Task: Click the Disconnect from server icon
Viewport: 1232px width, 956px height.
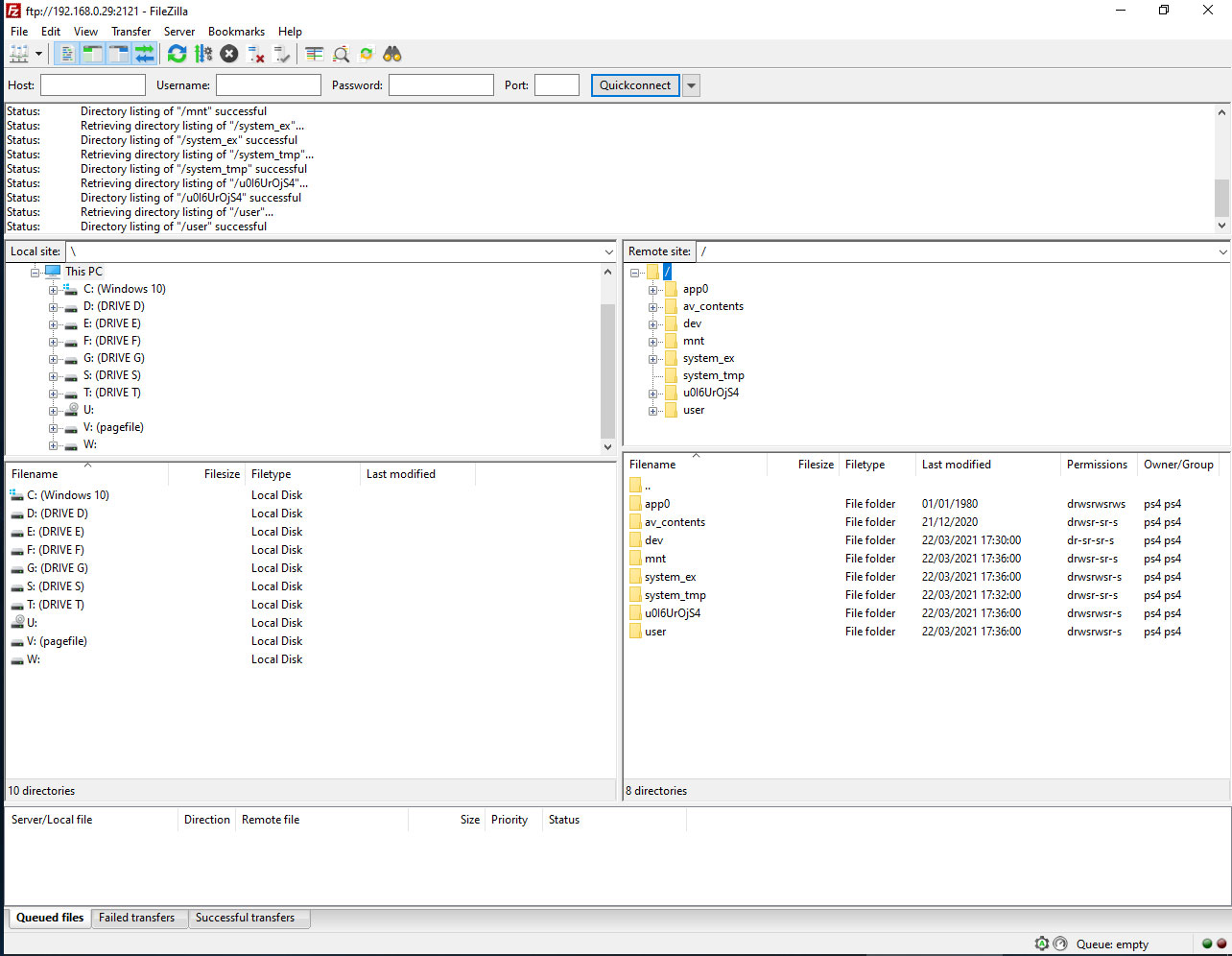Action: [255, 55]
